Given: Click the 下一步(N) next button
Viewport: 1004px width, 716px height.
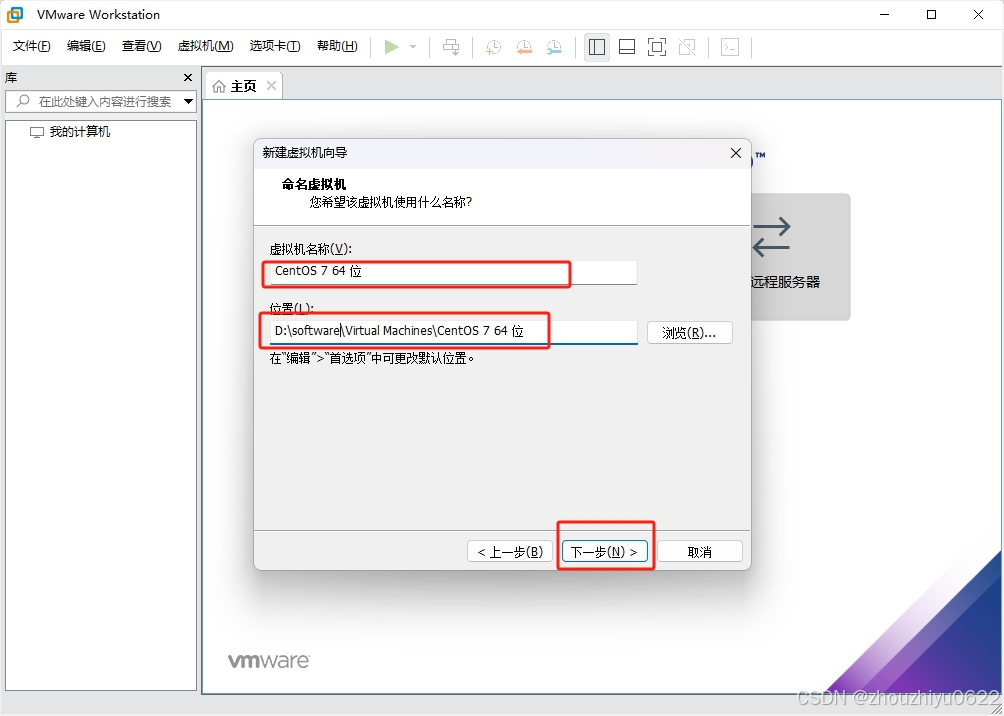Looking at the screenshot, I should (604, 552).
